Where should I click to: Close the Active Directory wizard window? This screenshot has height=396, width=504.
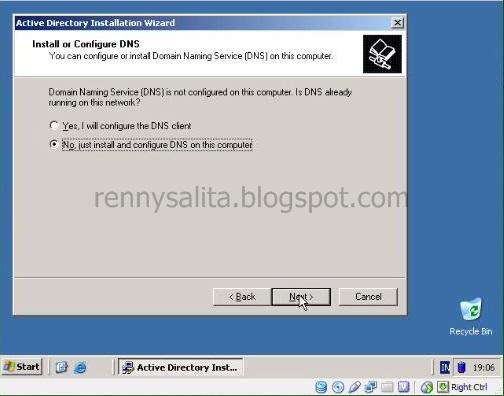[397, 23]
